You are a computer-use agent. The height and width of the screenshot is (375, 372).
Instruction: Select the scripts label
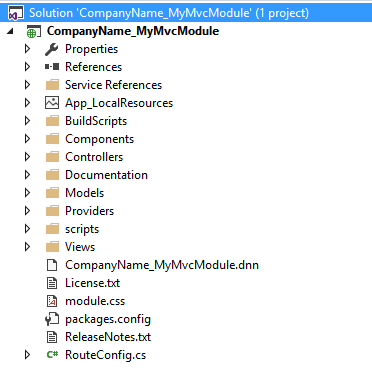pos(82,229)
